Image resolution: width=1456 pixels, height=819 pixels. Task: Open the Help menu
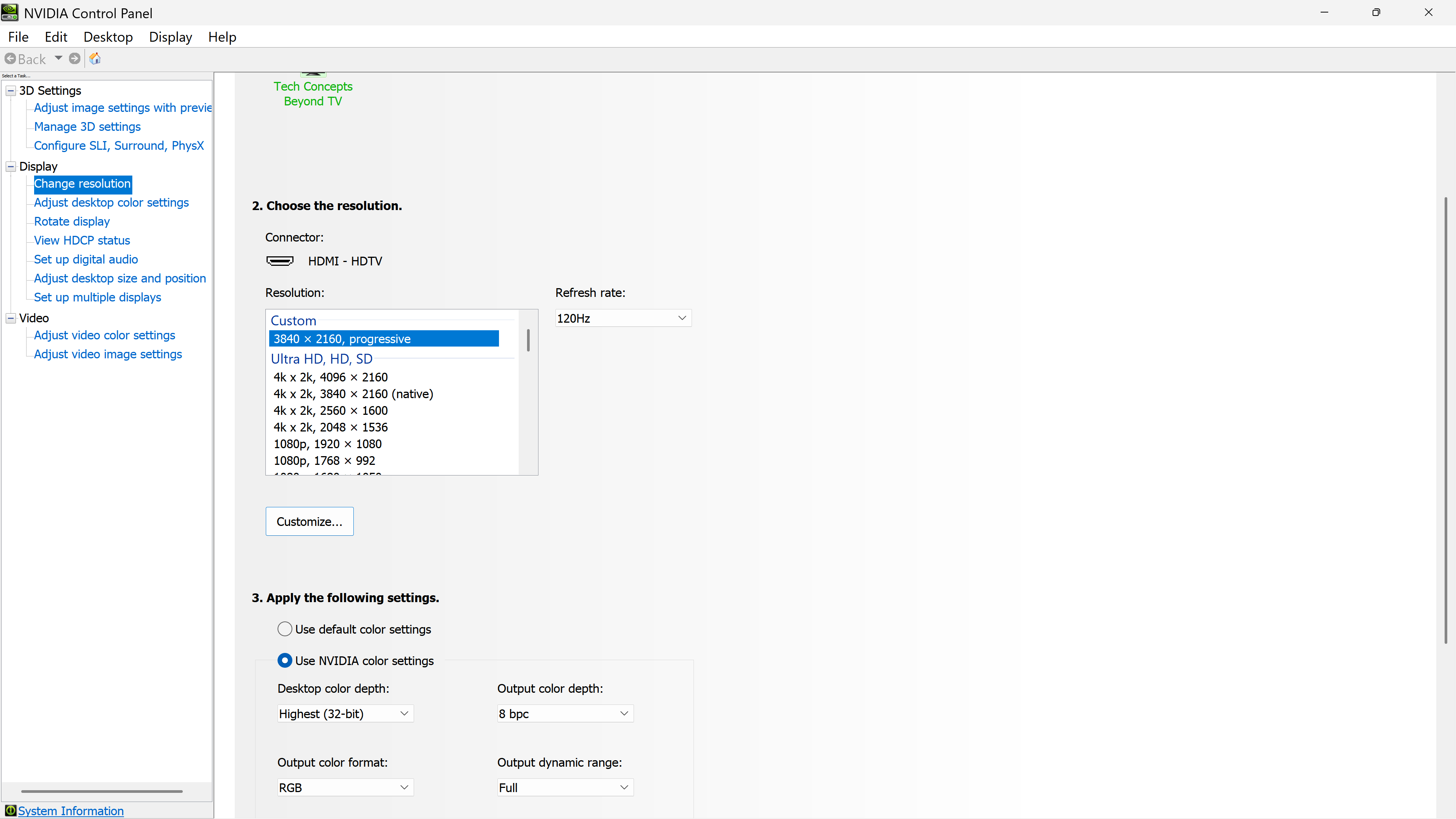coord(222,37)
